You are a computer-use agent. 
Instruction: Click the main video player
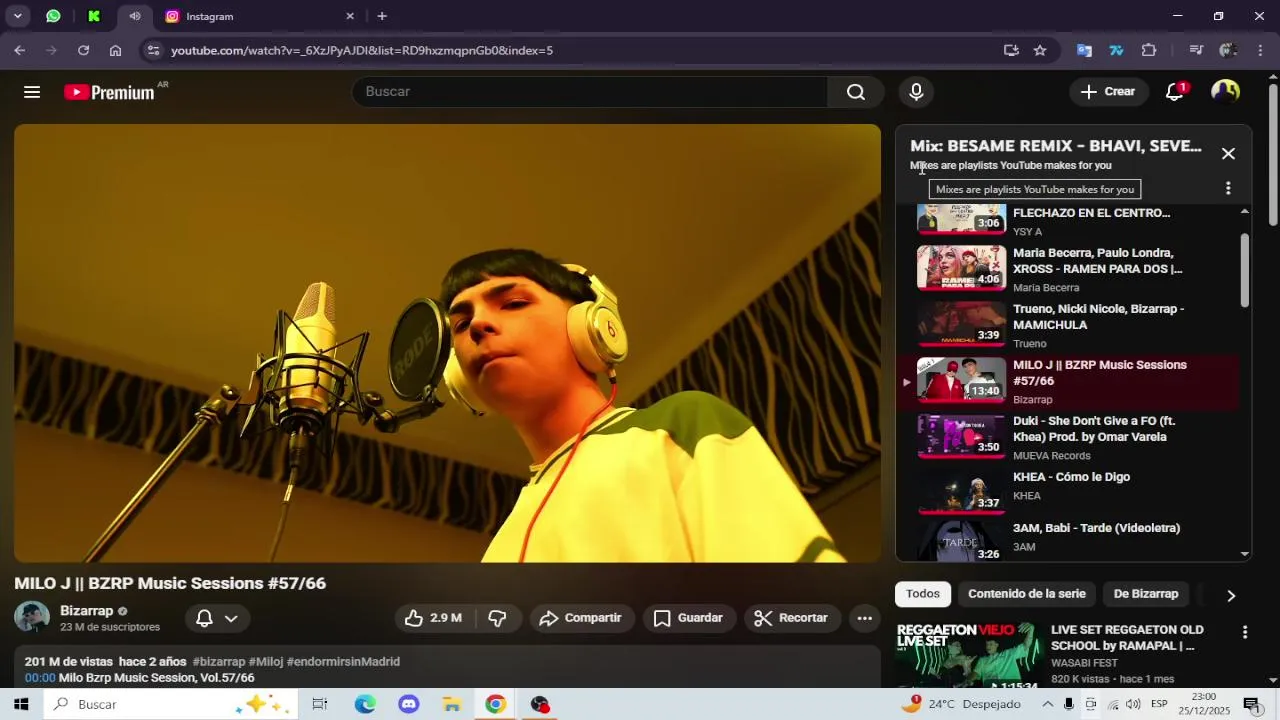point(447,343)
